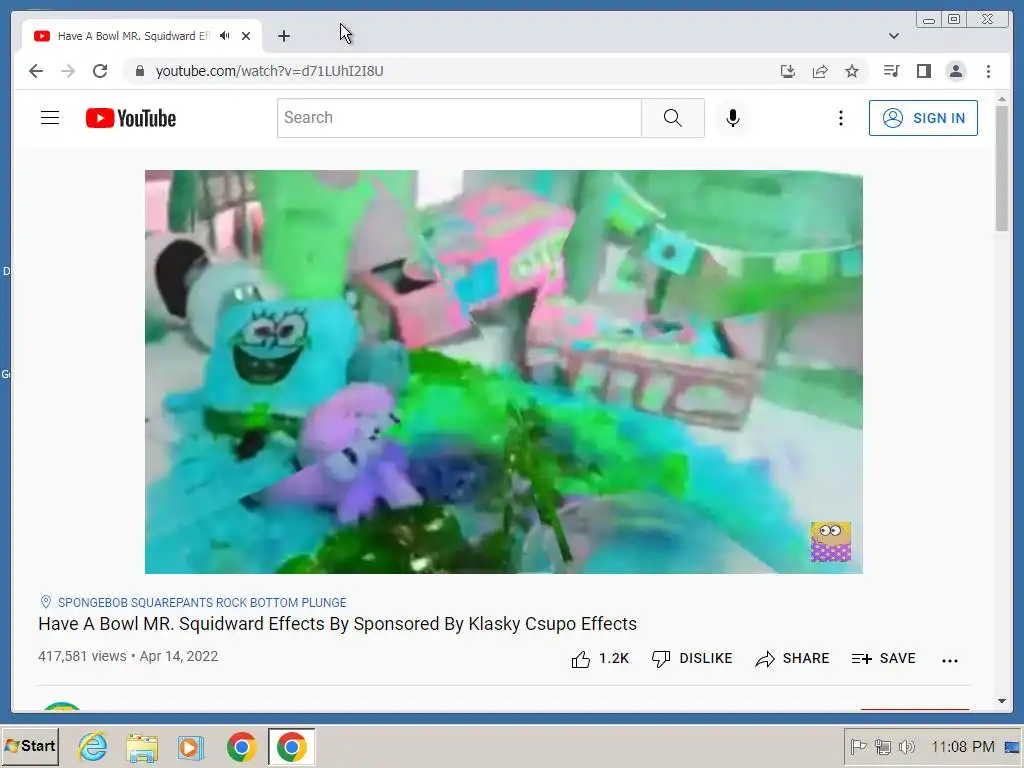Select the address bar URL
This screenshot has height=768, width=1024.
(270, 71)
